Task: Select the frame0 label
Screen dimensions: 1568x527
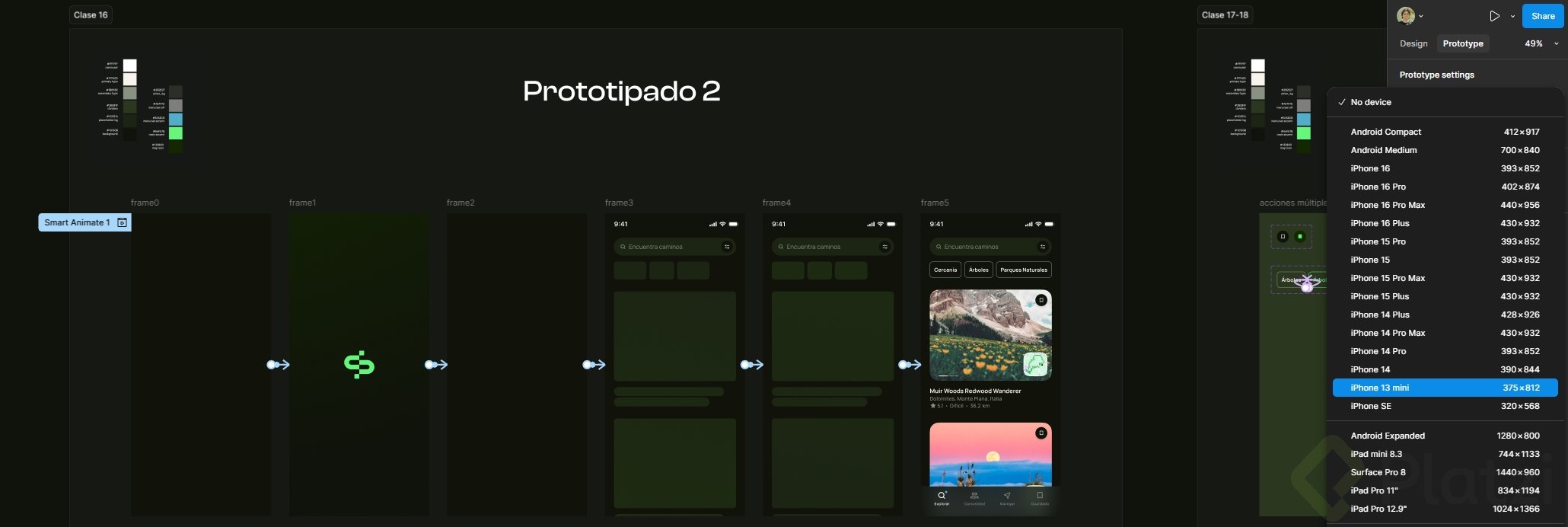Action: point(145,203)
